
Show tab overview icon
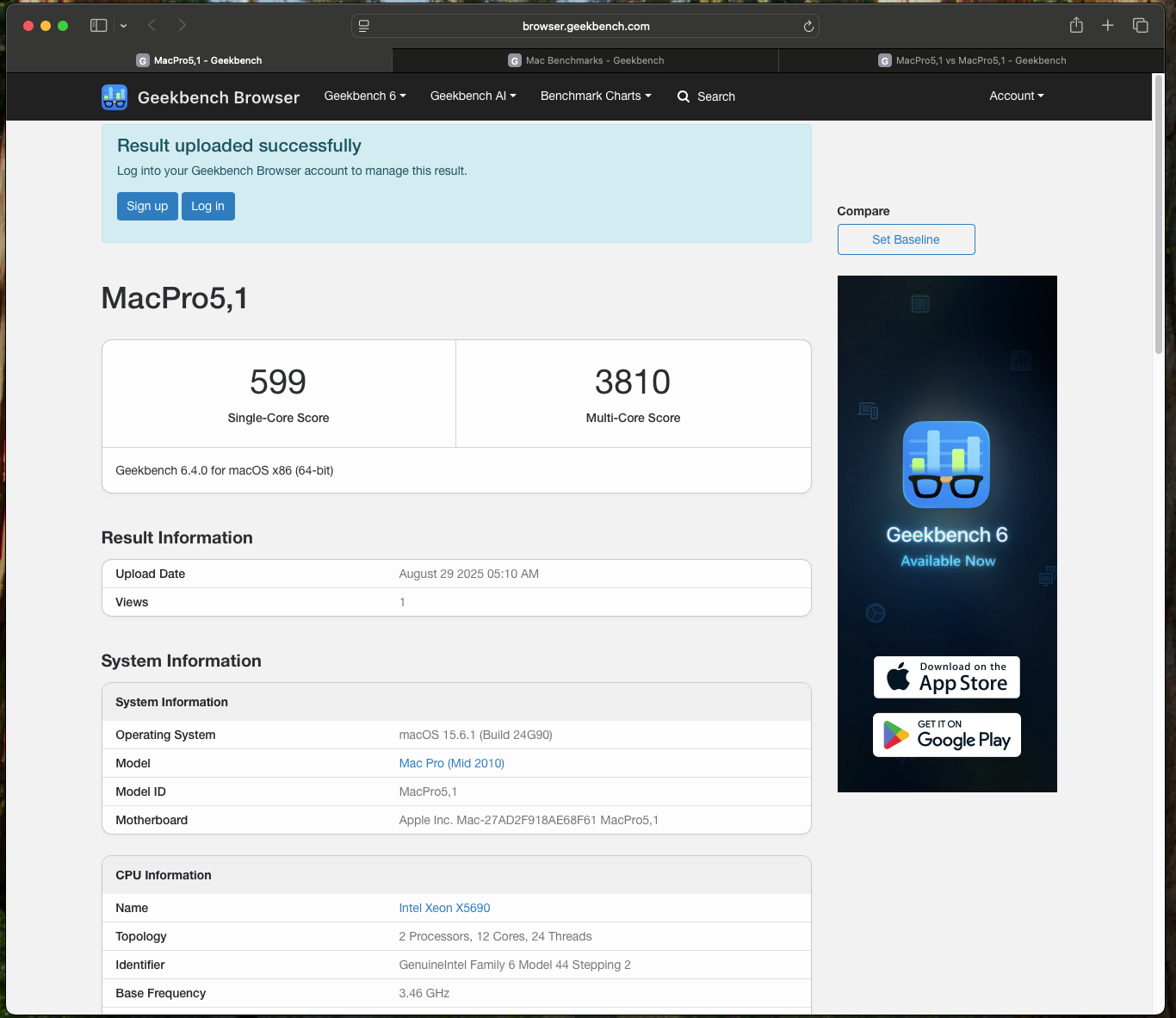coord(1141,26)
